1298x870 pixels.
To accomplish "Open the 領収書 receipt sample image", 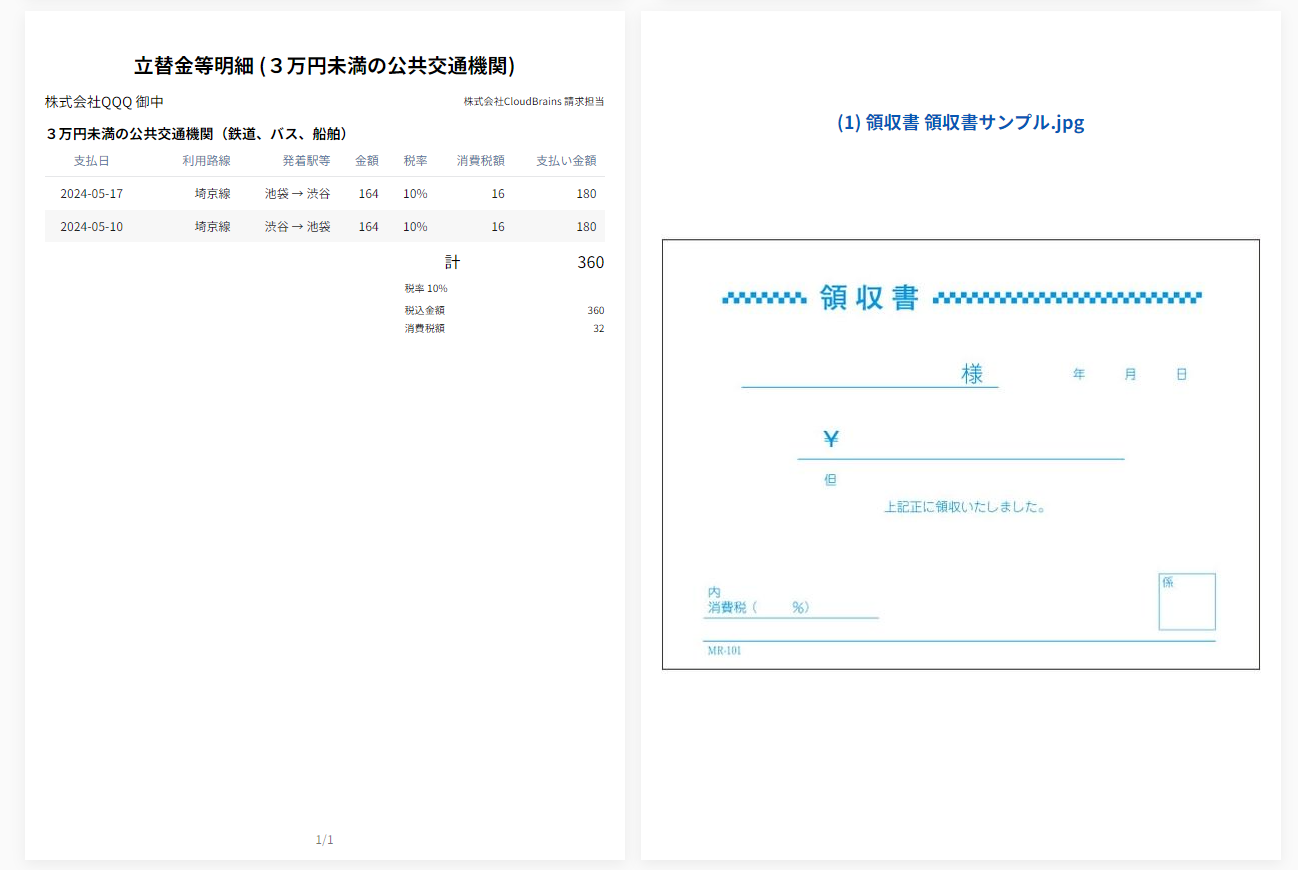I will click(961, 454).
